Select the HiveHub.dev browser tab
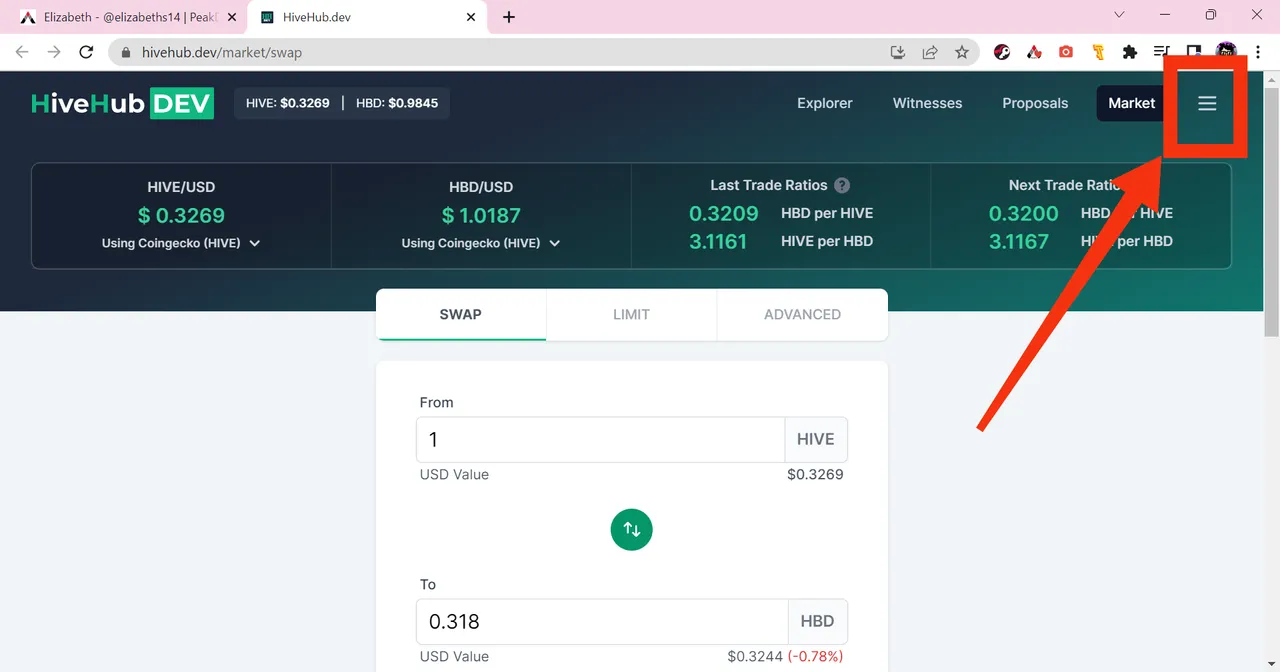 [x=368, y=17]
